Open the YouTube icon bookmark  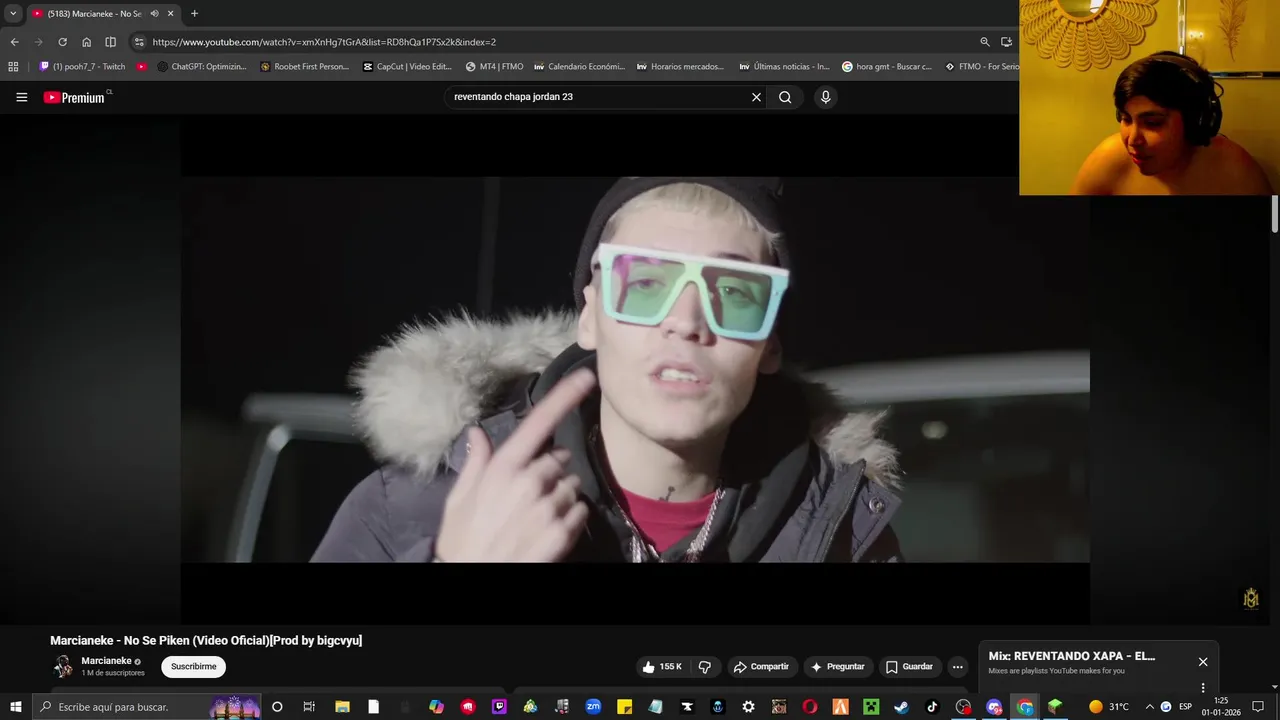tap(142, 67)
